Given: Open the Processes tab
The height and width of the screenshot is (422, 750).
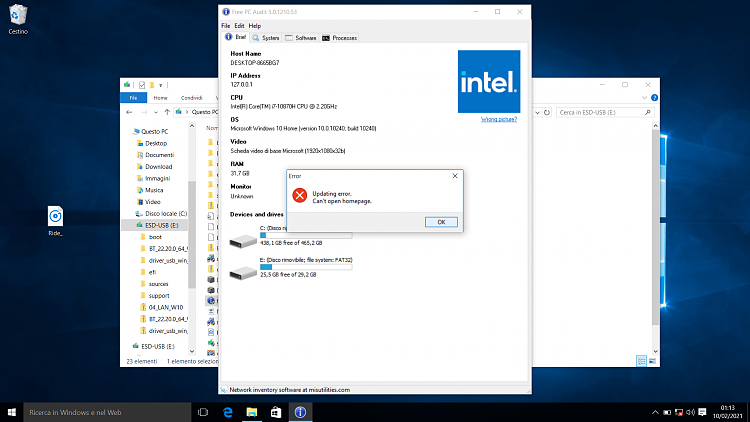Looking at the screenshot, I should pyautogui.click(x=338, y=37).
